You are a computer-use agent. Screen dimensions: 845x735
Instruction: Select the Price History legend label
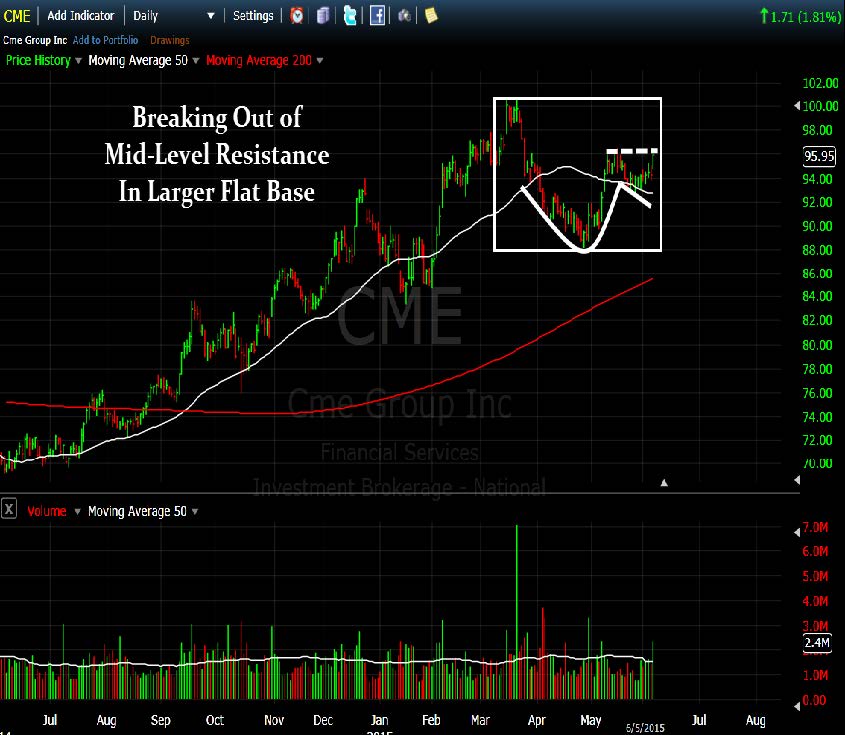coord(38,60)
